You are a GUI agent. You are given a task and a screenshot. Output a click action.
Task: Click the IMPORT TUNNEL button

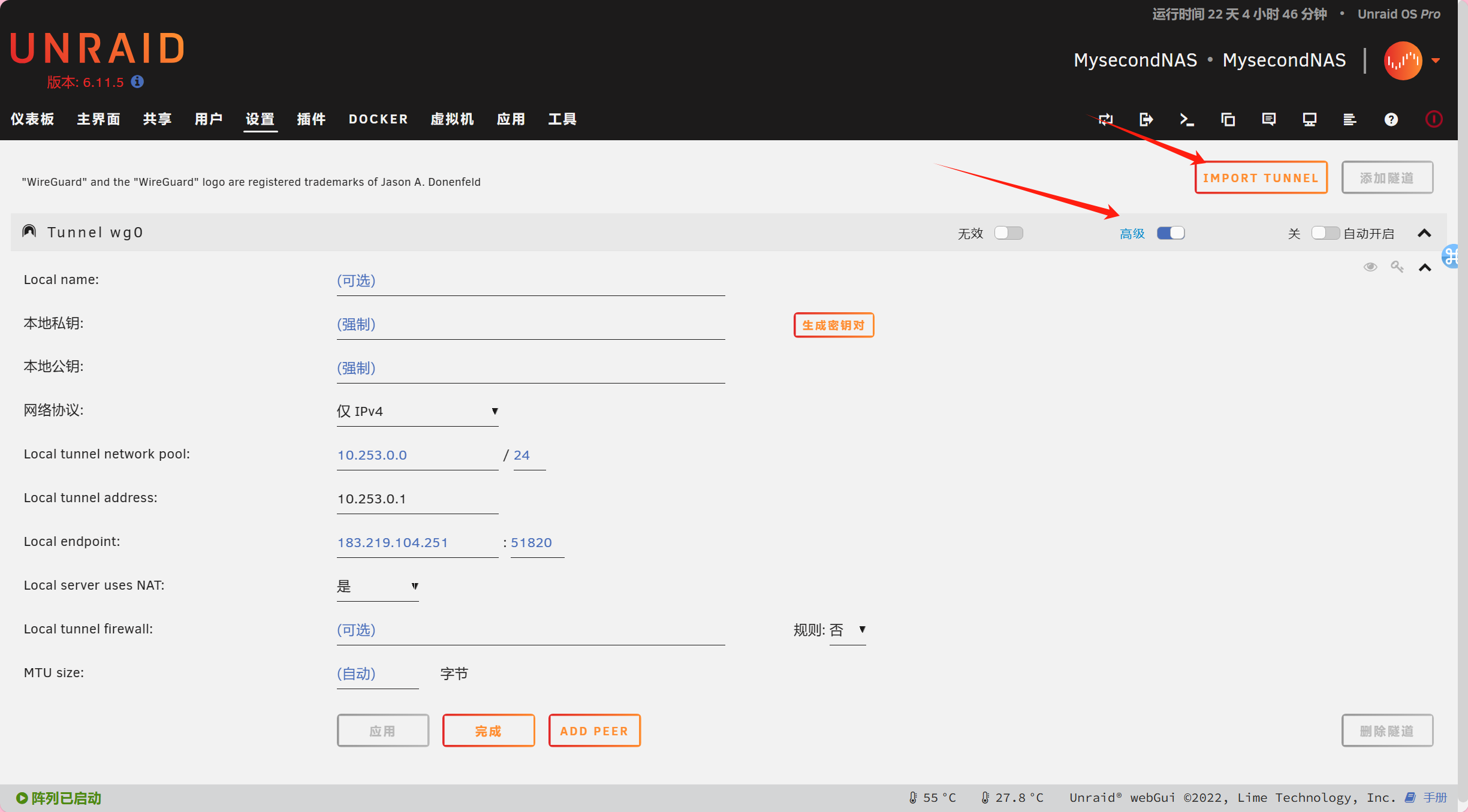(1261, 178)
